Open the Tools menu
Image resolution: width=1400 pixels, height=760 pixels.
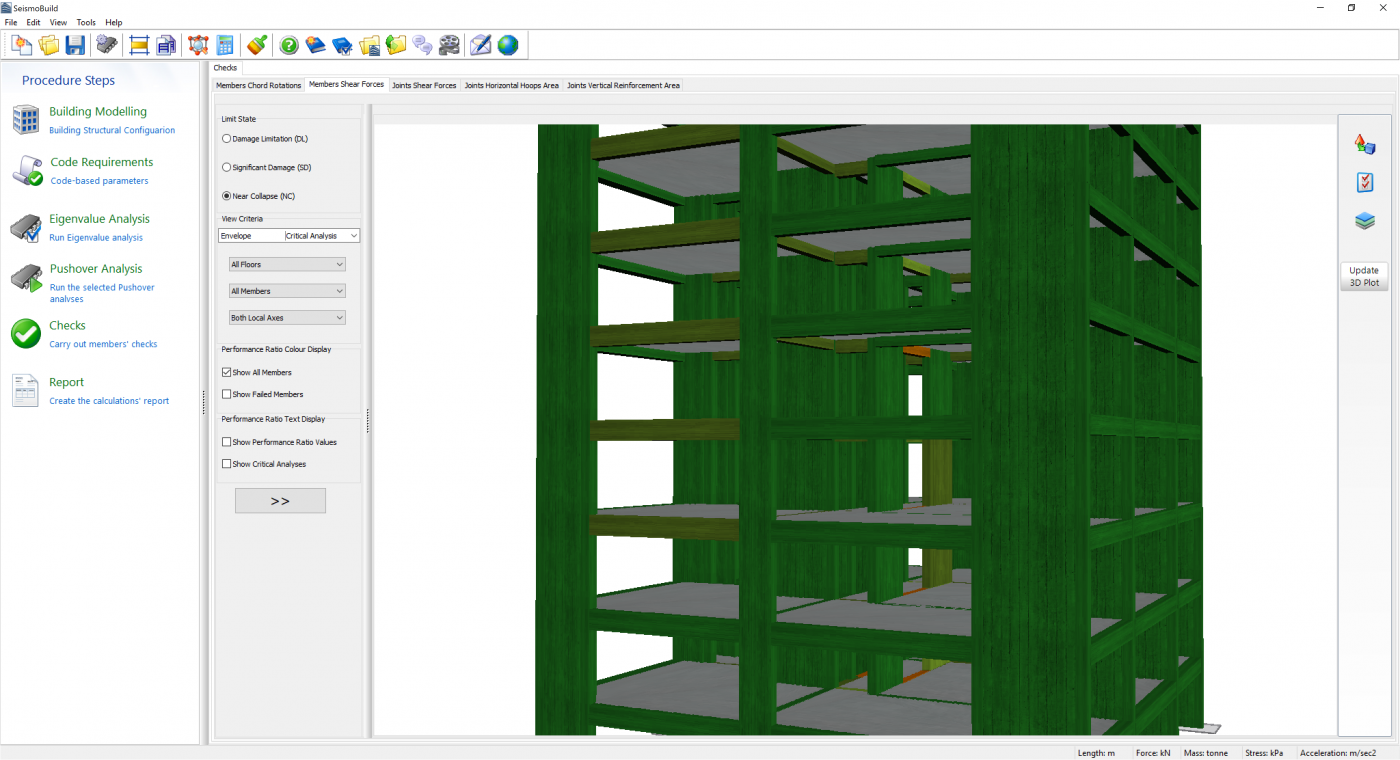(x=87, y=22)
